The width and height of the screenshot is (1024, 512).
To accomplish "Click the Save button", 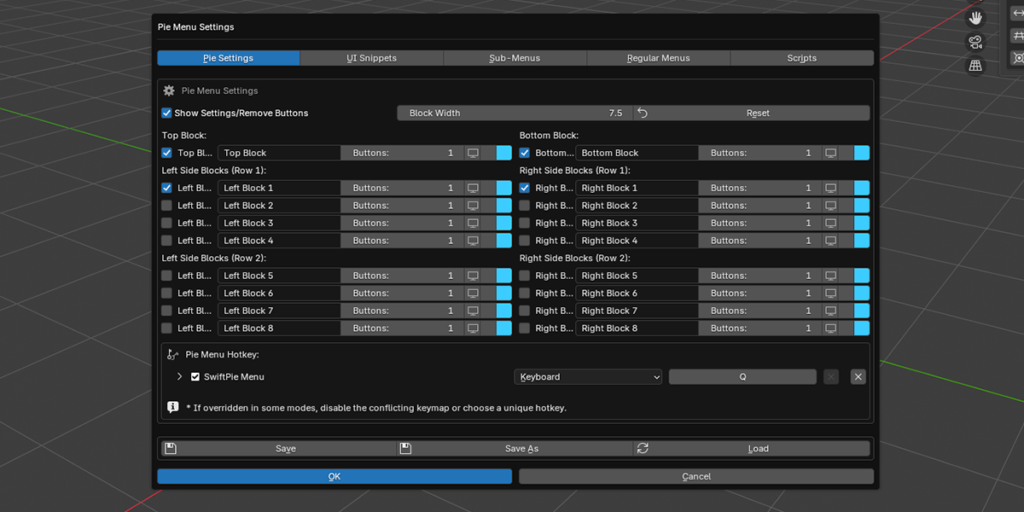I will point(279,449).
